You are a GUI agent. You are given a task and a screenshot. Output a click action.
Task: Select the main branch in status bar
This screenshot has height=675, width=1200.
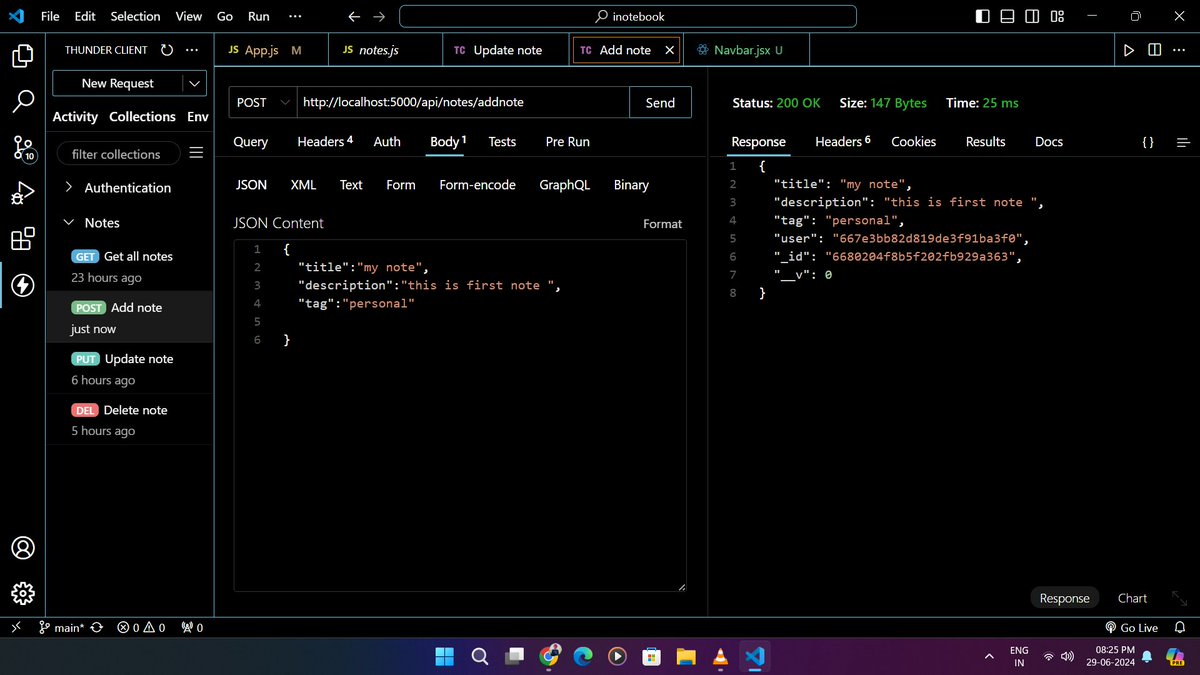pyautogui.click(x=61, y=628)
